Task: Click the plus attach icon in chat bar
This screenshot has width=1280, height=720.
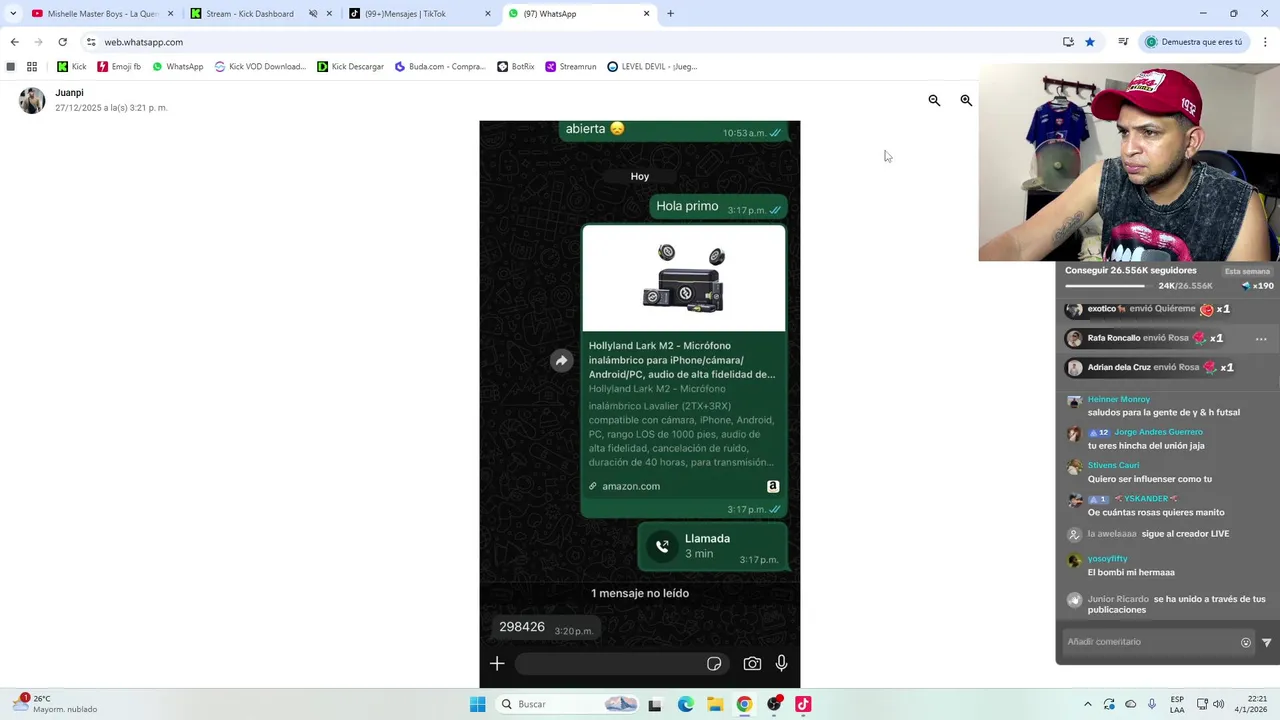Action: 497,663
